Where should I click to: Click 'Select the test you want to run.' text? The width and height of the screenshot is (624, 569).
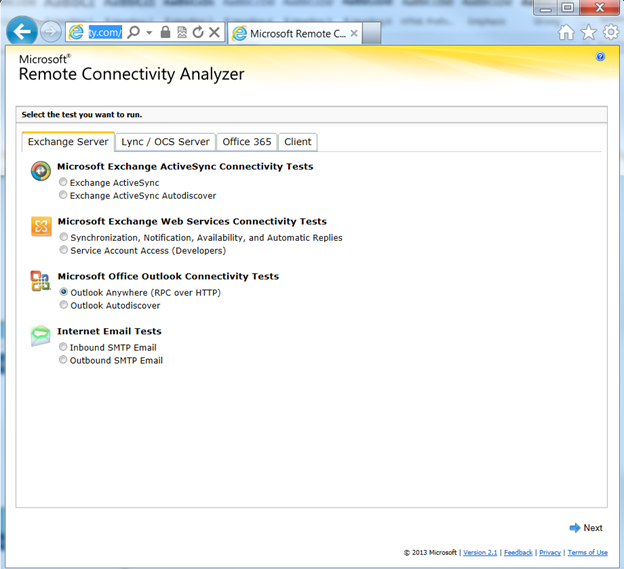(82, 115)
